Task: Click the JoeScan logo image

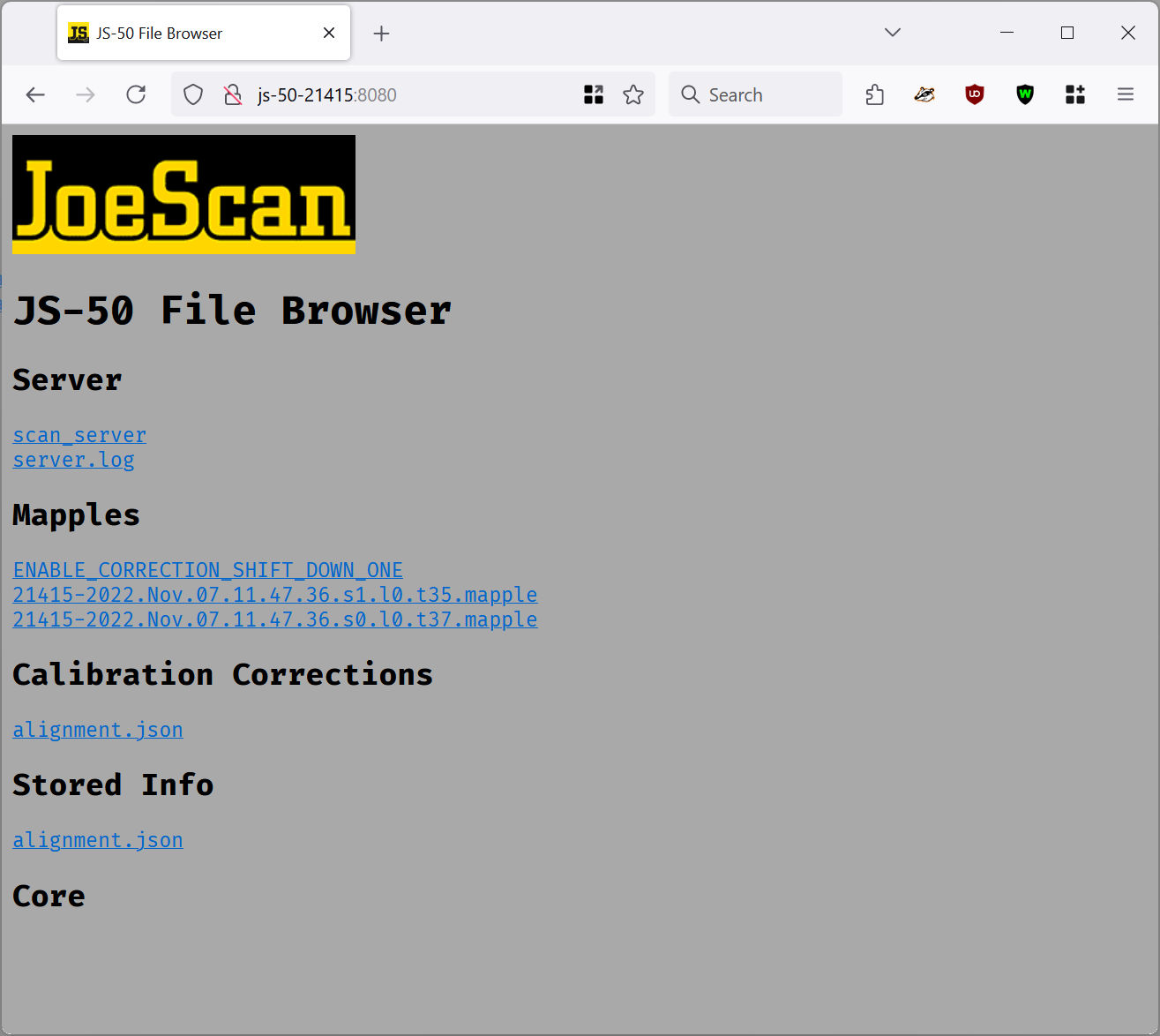Action: (183, 194)
